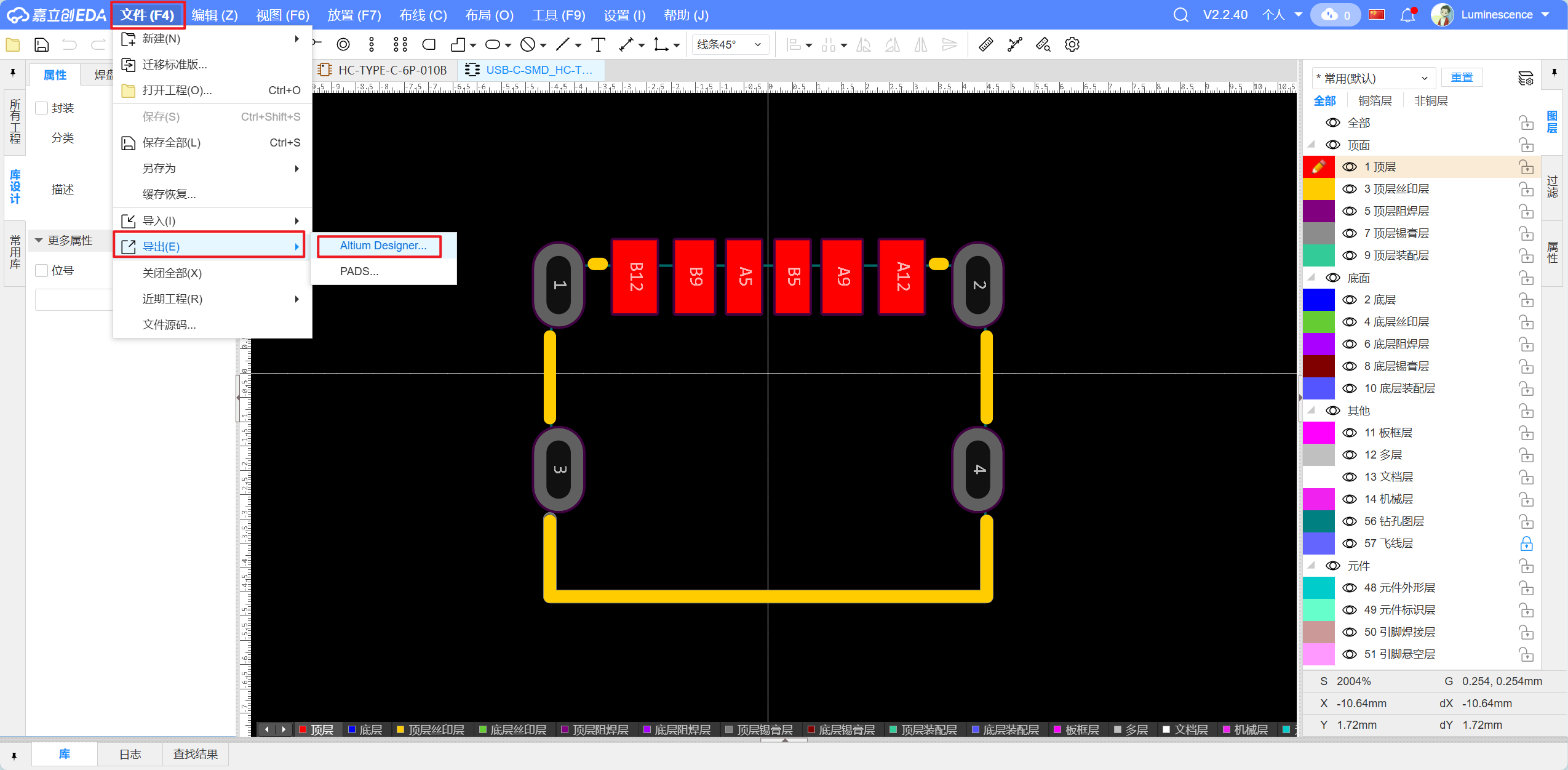Image resolution: width=1568 pixels, height=770 pixels.
Task: Enable the 位号 checkbox
Action: click(x=41, y=270)
